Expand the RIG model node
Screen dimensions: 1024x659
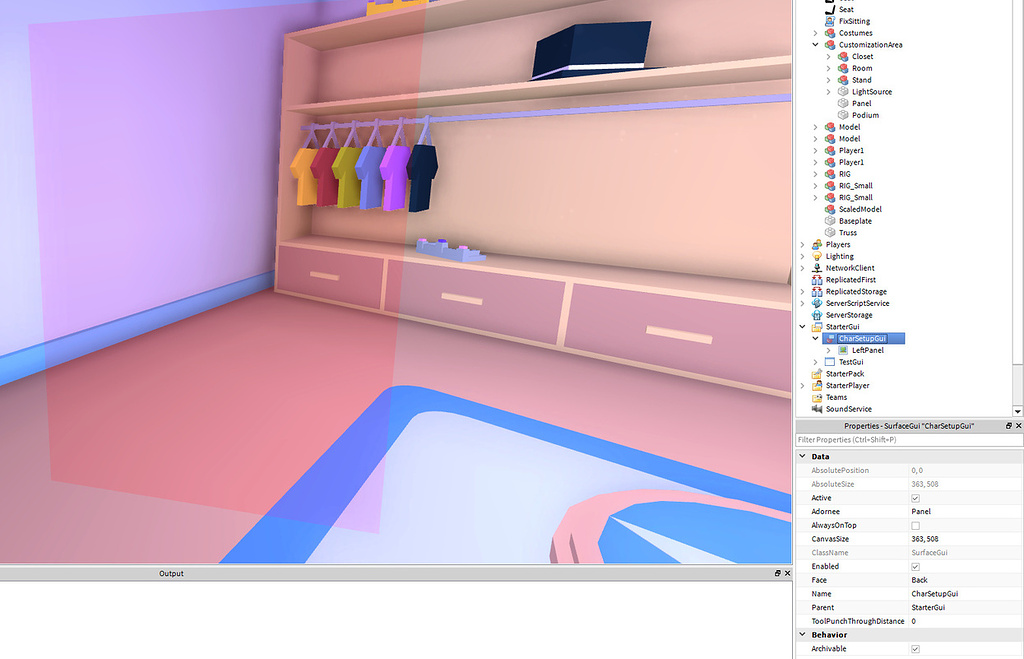click(815, 174)
